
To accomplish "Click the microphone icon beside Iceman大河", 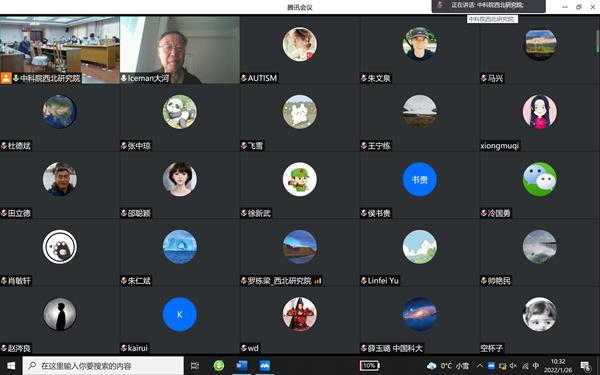I will pyautogui.click(x=124, y=78).
